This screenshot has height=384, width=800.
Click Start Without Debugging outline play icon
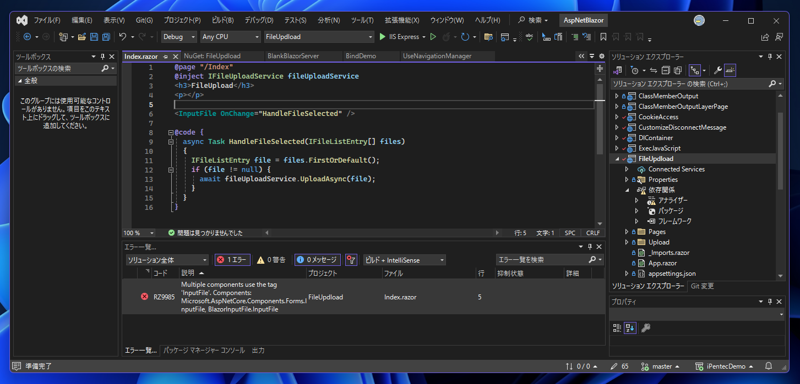point(433,37)
